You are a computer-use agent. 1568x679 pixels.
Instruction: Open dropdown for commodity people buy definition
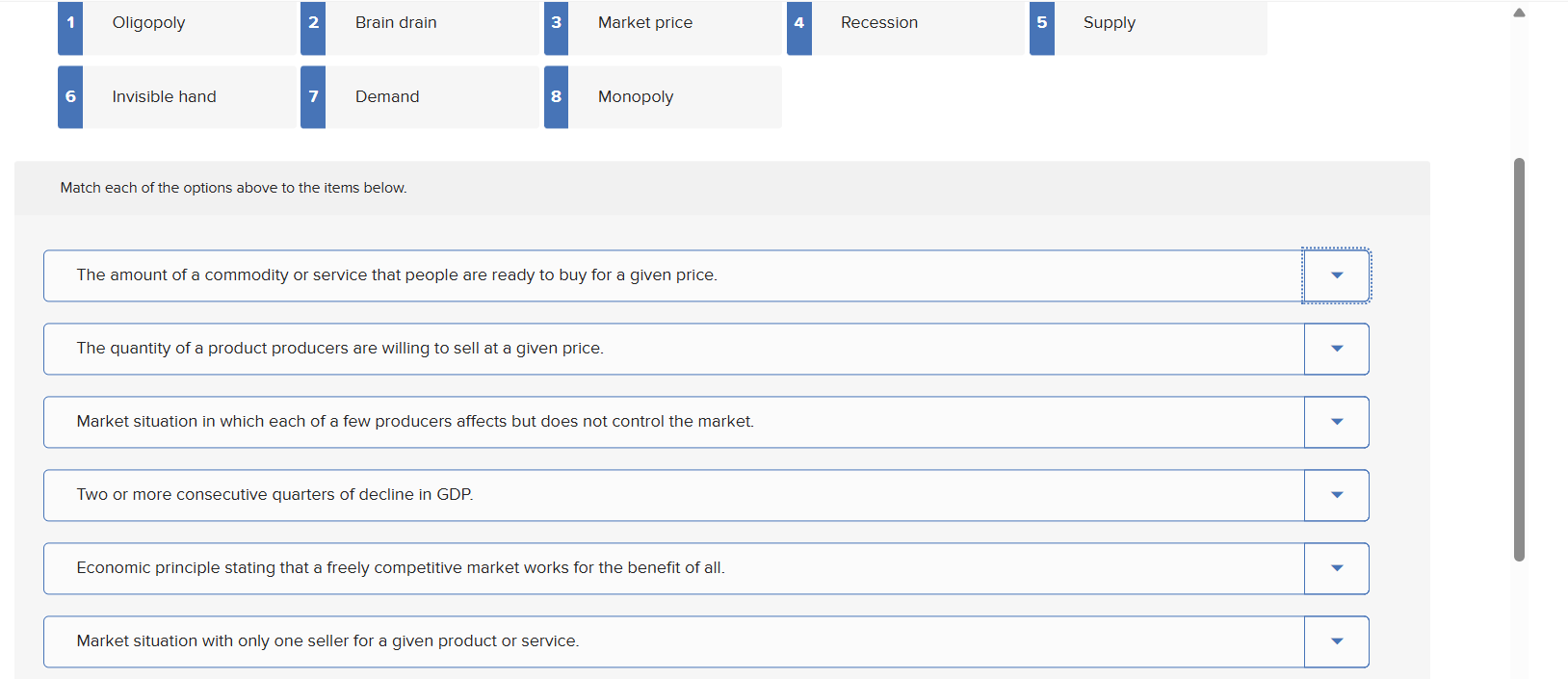pyautogui.click(x=1336, y=275)
